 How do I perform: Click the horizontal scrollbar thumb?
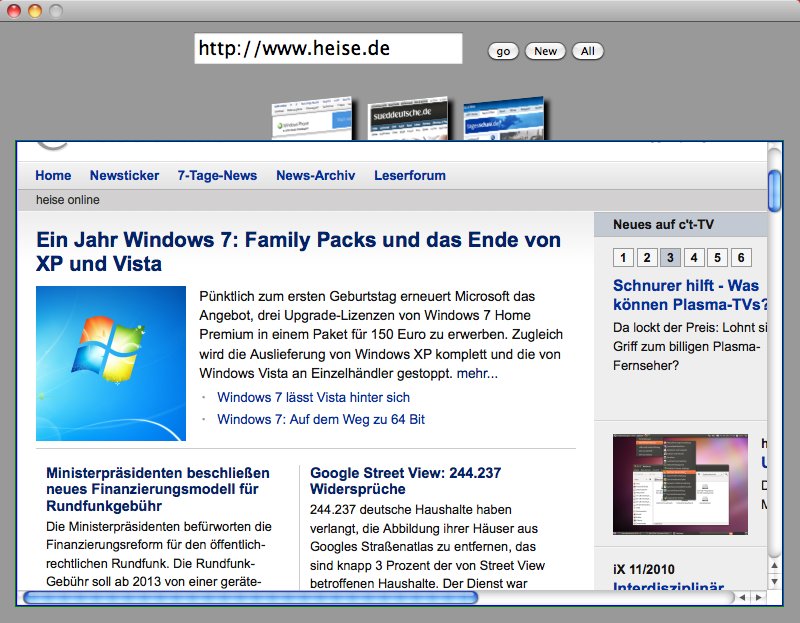[x=251, y=597]
